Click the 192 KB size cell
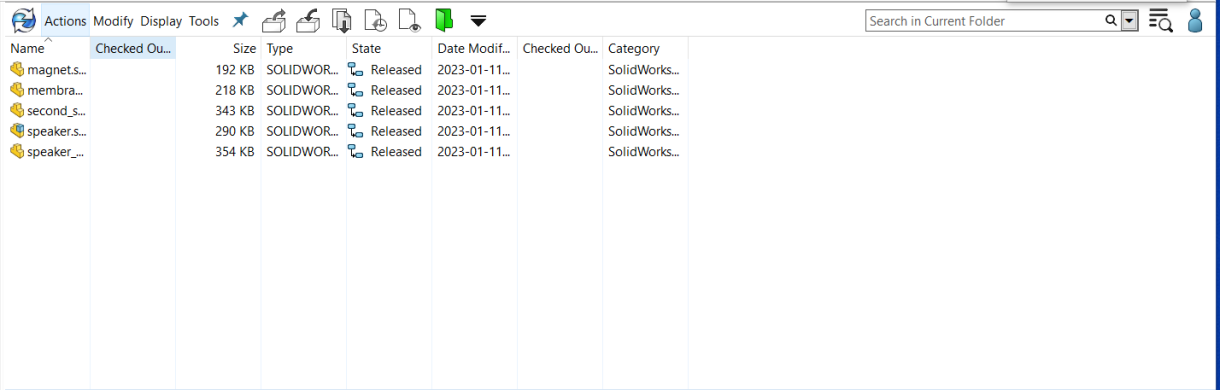 pos(235,70)
